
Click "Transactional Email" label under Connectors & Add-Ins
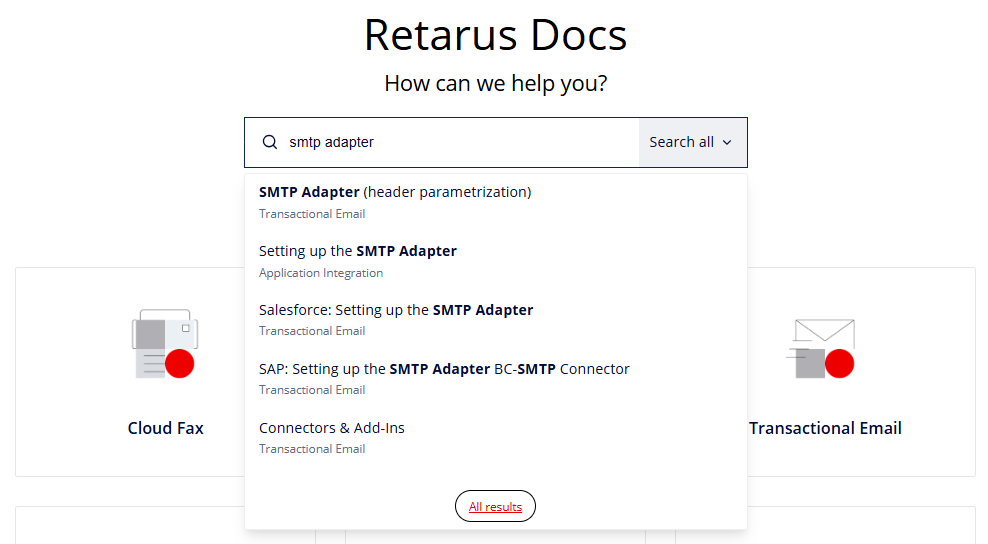click(x=312, y=449)
